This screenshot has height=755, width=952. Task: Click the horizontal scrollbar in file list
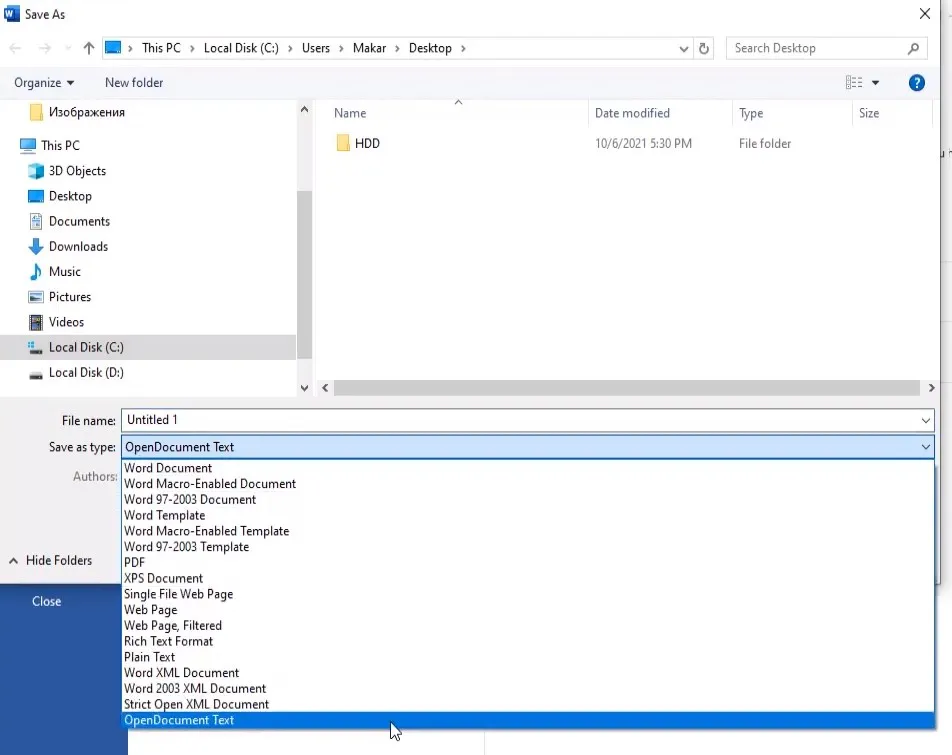pos(626,388)
